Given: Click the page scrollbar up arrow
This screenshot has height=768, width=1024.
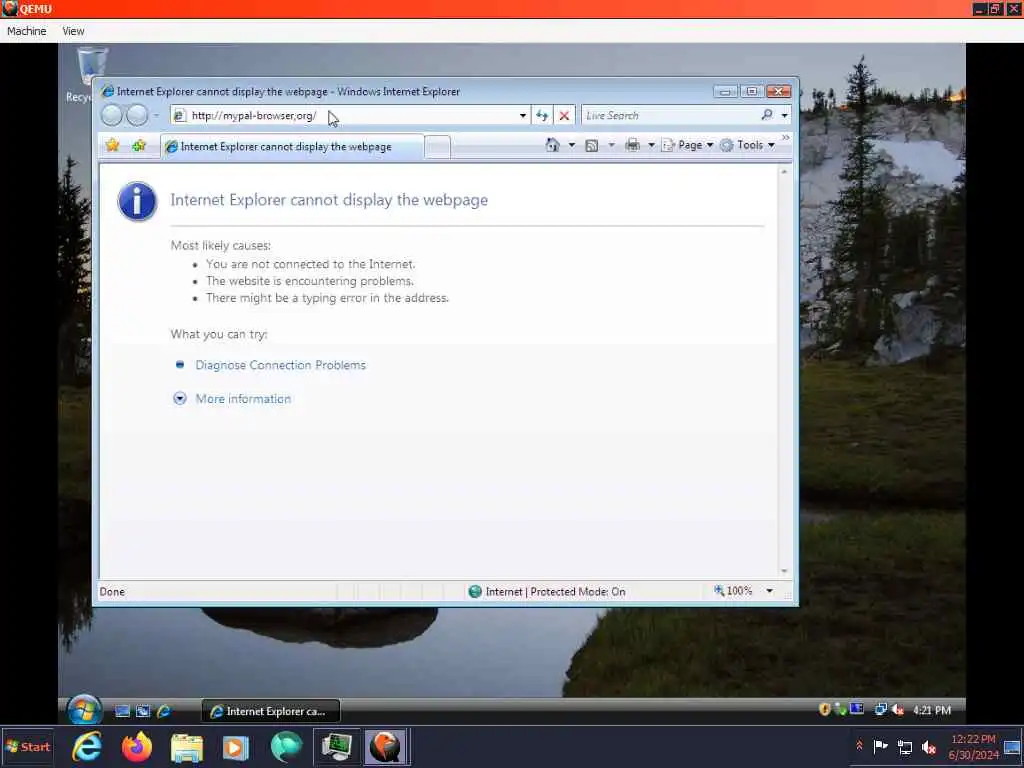Looking at the screenshot, I should coord(784,172).
